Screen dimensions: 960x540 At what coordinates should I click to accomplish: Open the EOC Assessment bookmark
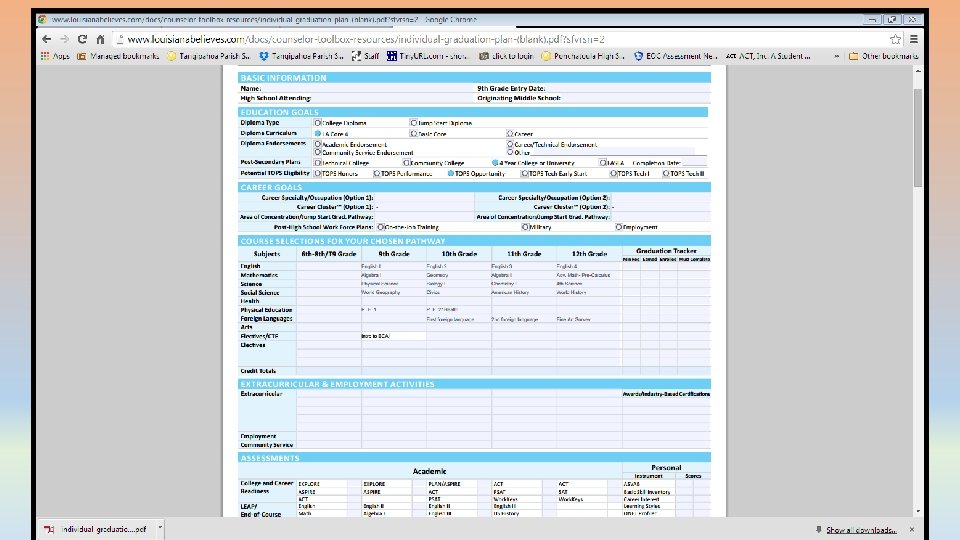675,56
